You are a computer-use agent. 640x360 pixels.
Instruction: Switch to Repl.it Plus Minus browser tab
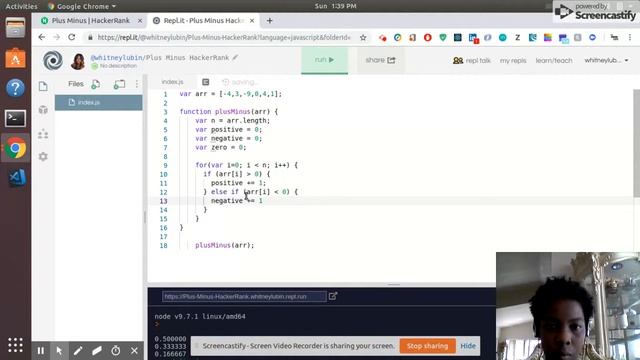click(204, 20)
